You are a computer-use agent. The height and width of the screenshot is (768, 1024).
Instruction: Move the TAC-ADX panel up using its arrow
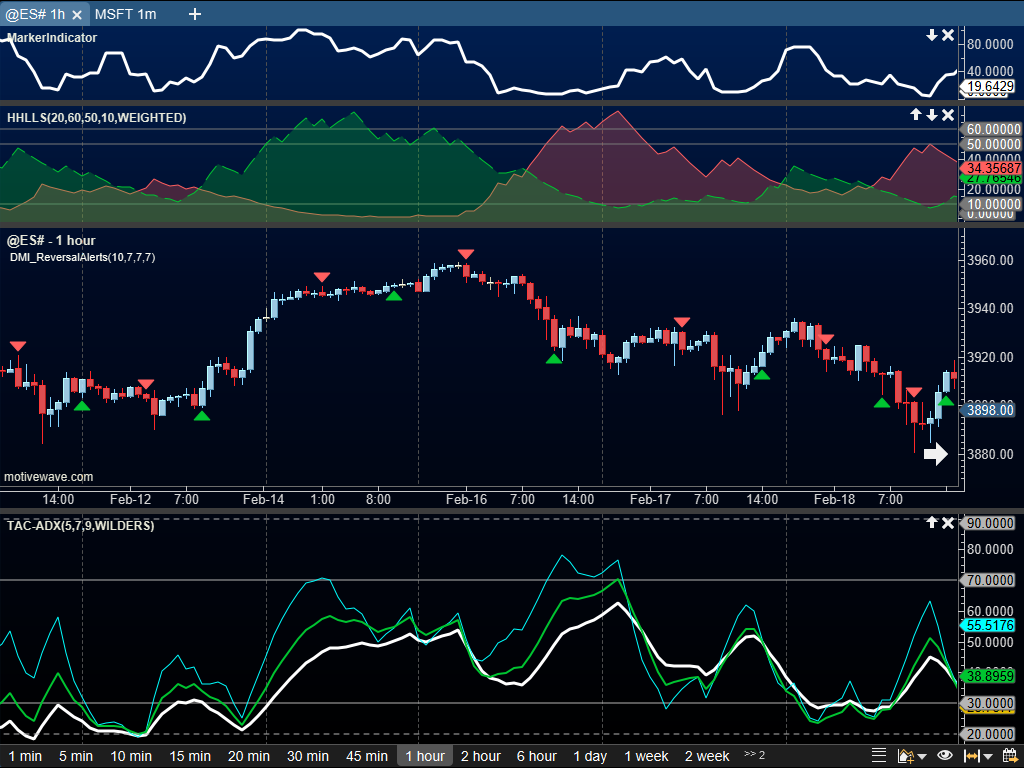tap(933, 522)
